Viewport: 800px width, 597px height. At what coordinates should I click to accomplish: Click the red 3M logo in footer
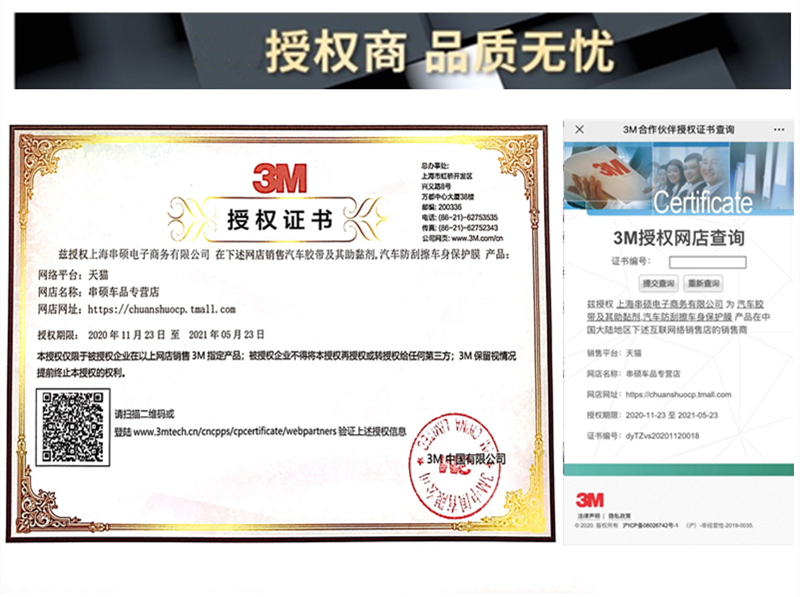pyautogui.click(x=590, y=500)
